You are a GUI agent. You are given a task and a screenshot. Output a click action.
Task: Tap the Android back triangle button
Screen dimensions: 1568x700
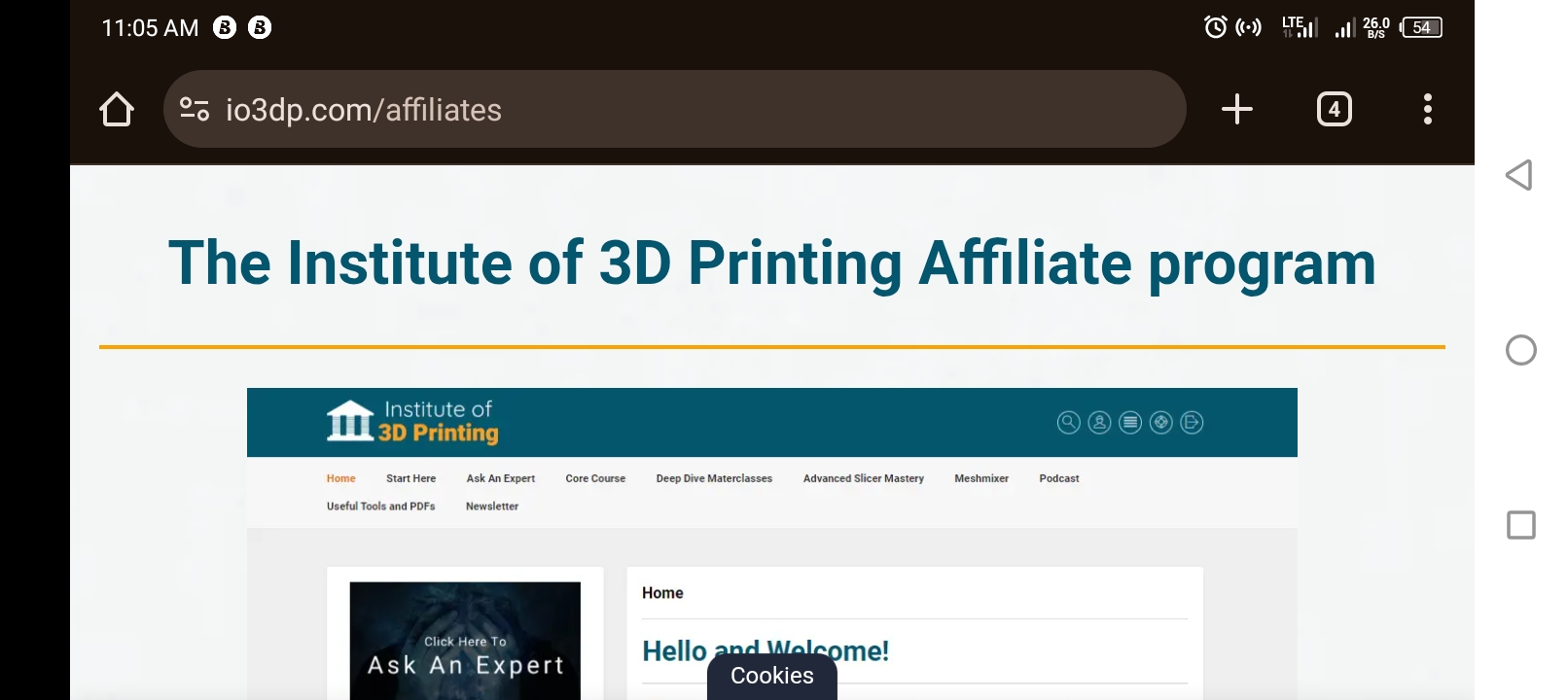pyautogui.click(x=1519, y=175)
